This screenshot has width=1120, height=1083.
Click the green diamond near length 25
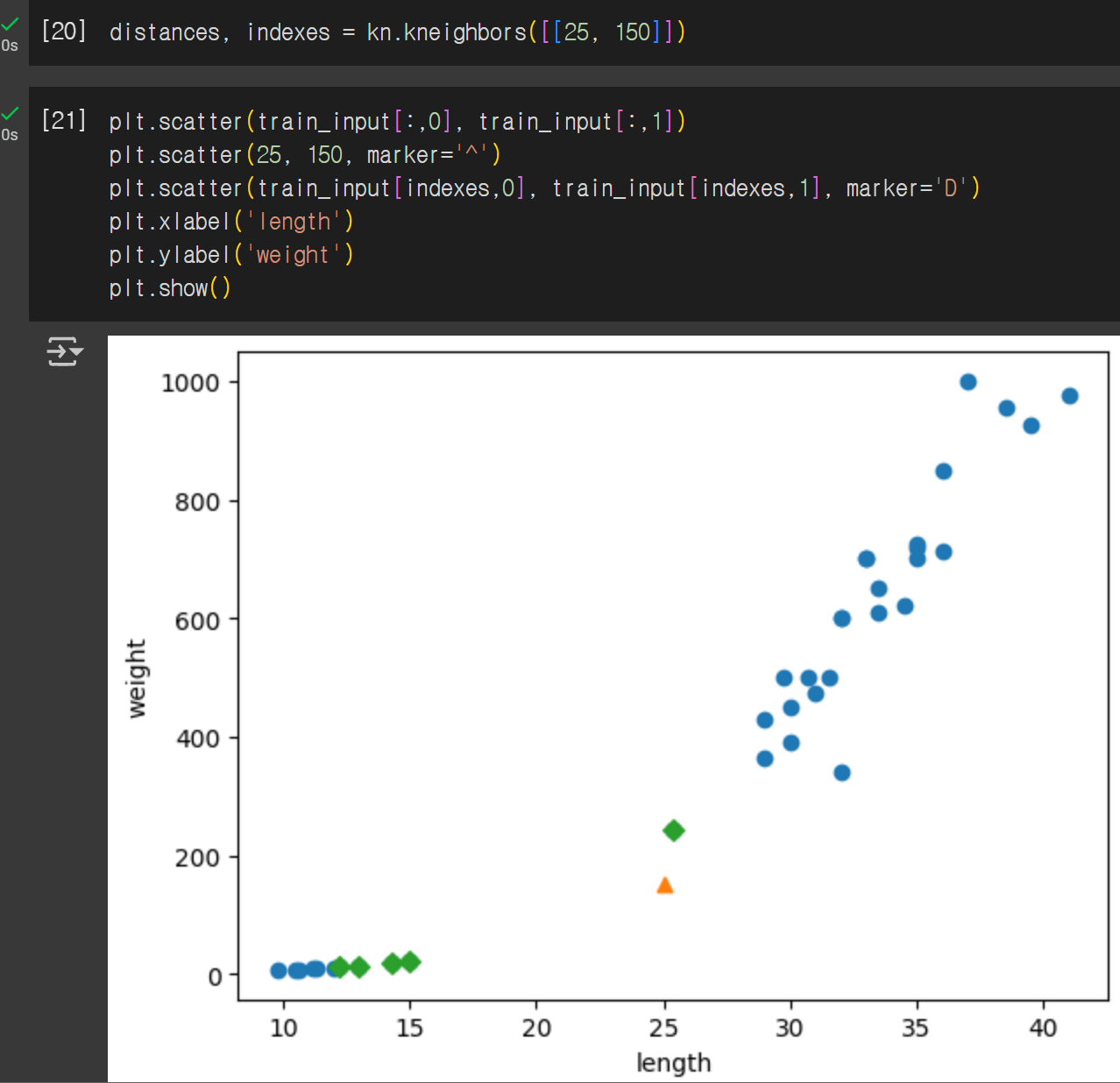coord(673,831)
